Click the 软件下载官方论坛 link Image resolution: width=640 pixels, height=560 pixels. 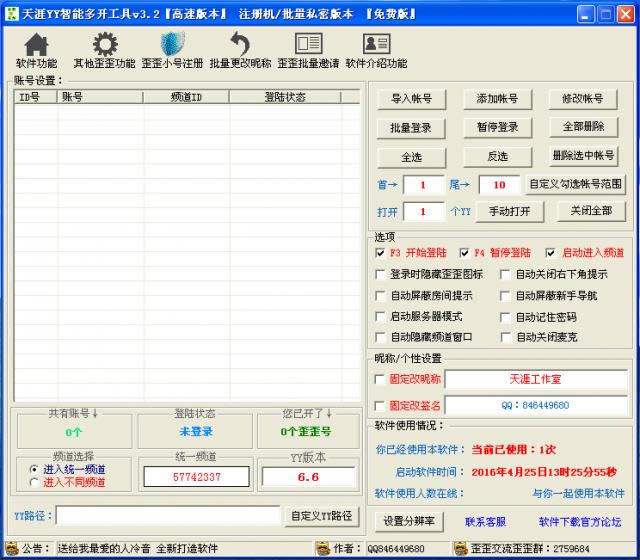pyautogui.click(x=579, y=521)
